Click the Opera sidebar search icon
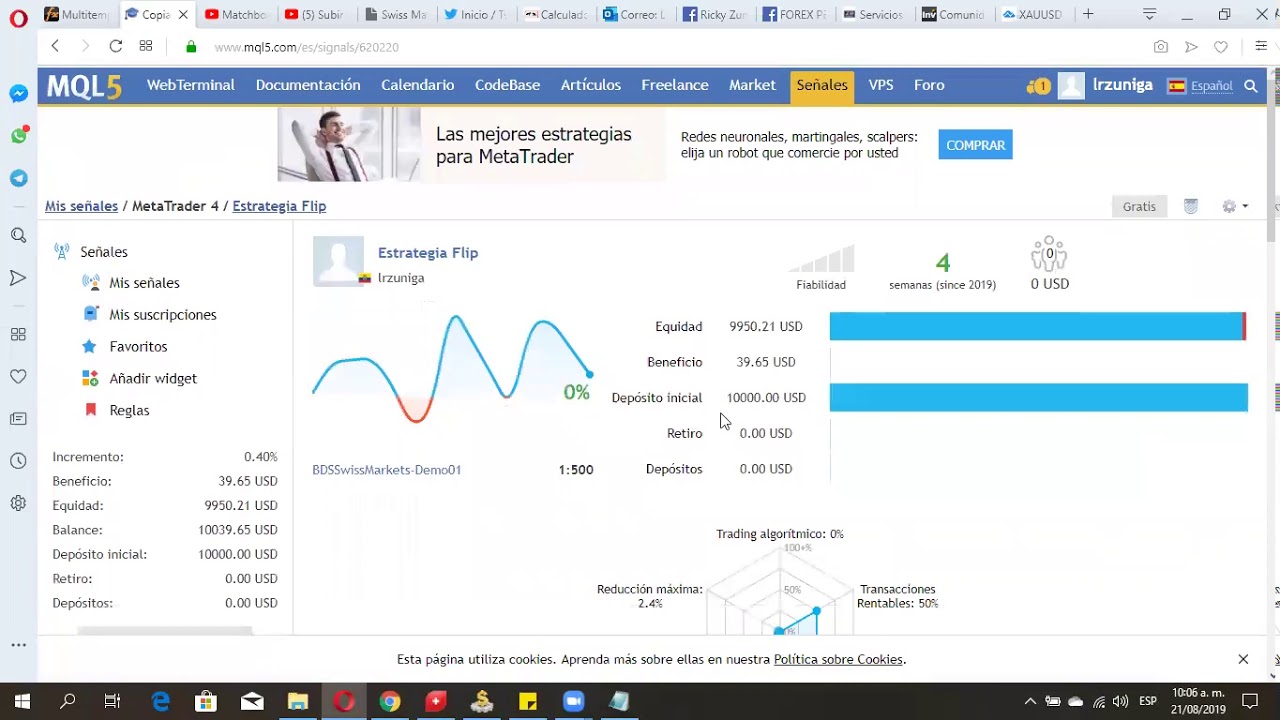The image size is (1280, 720). click(18, 236)
